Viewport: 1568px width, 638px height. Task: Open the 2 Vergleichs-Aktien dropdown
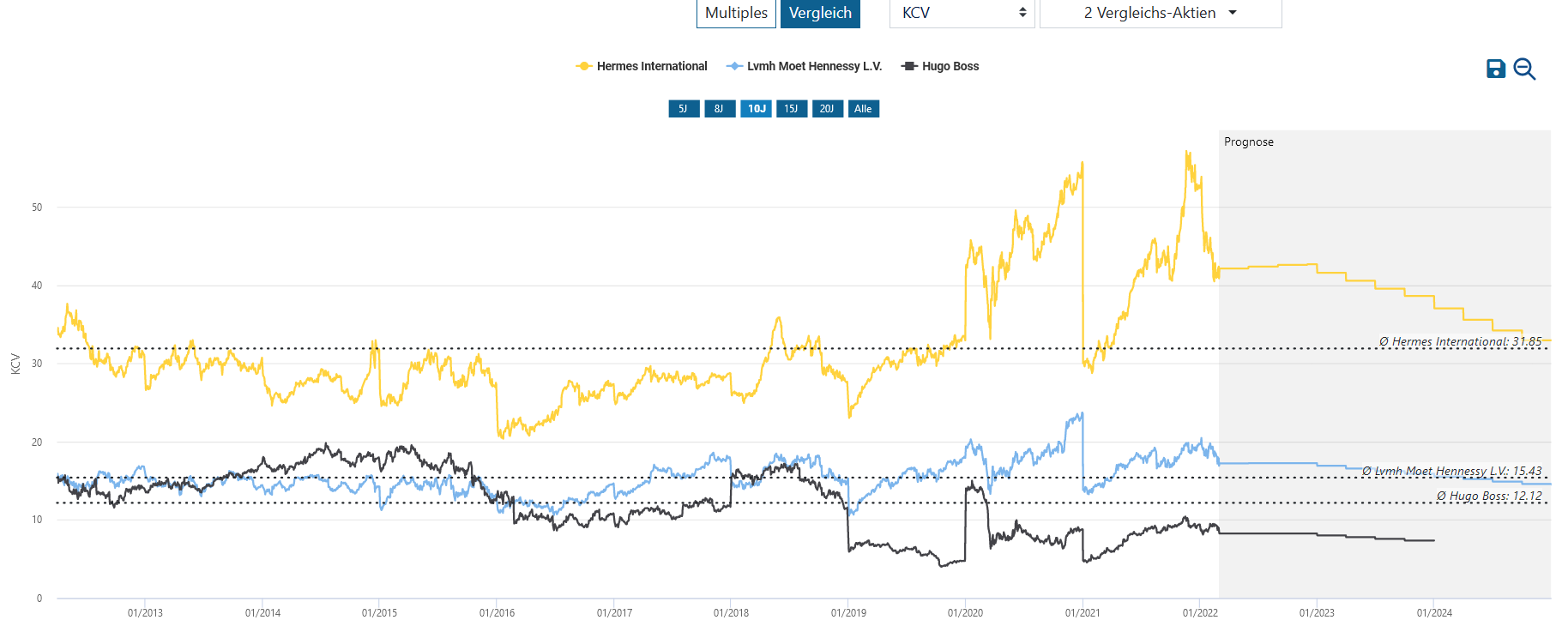[x=1161, y=13]
